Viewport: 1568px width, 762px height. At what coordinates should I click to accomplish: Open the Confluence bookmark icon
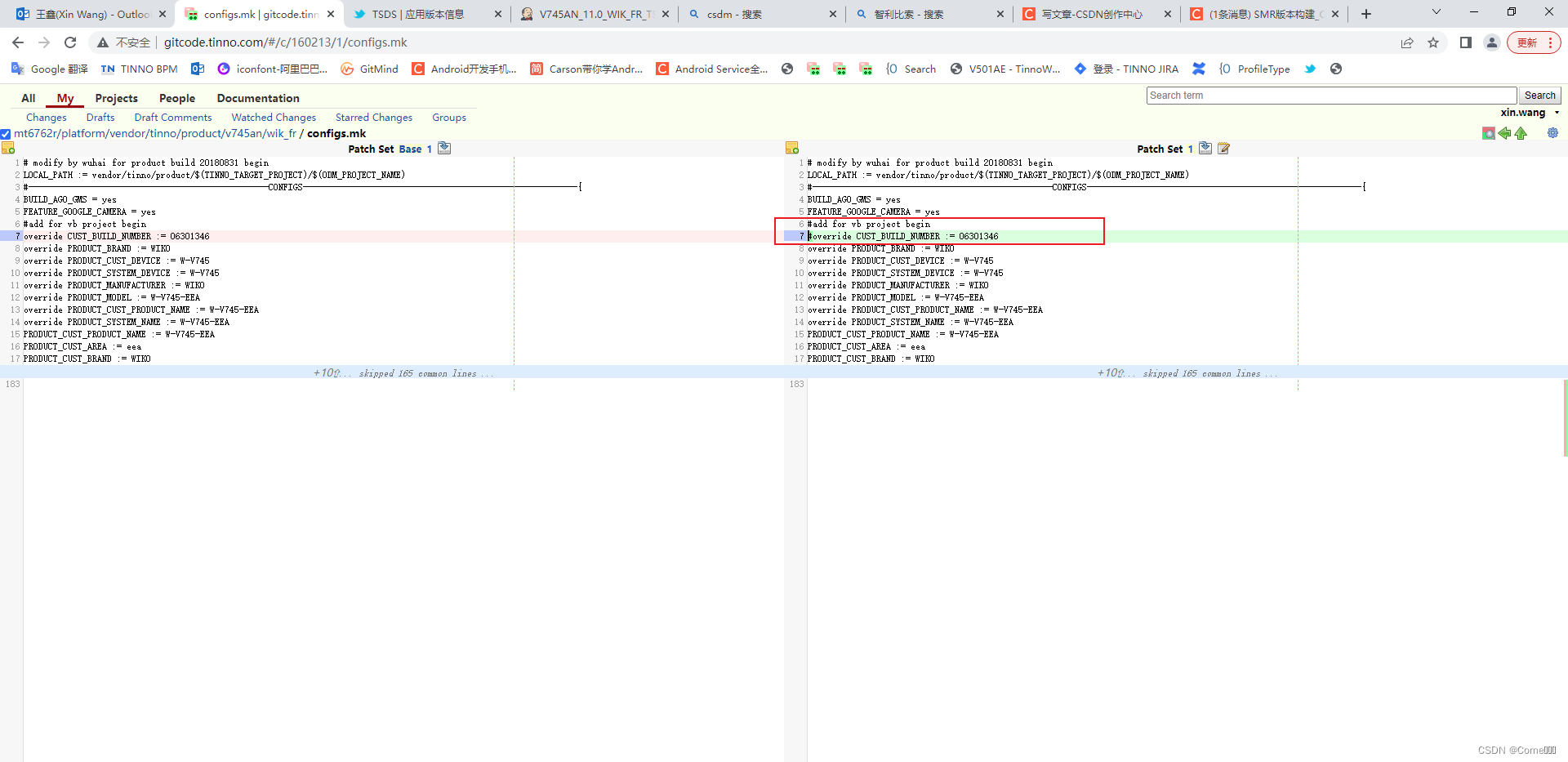[x=1199, y=69]
